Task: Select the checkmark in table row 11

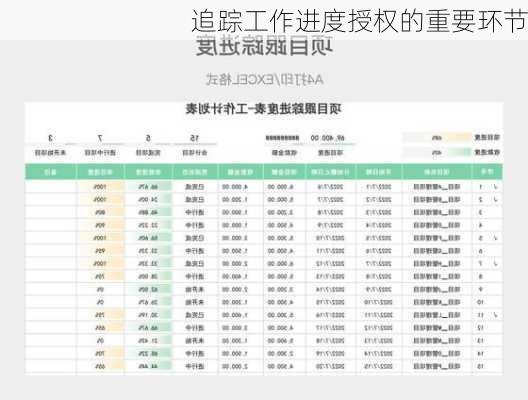Action: tap(495, 315)
